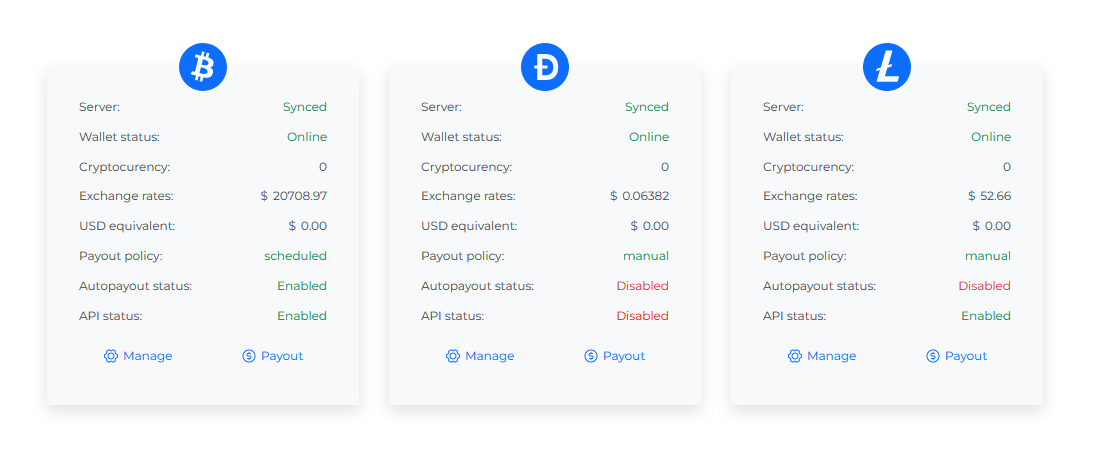Screen dimensions: 1098x454
Task: Click the Litecoin logo icon
Action: pyautogui.click(x=887, y=68)
